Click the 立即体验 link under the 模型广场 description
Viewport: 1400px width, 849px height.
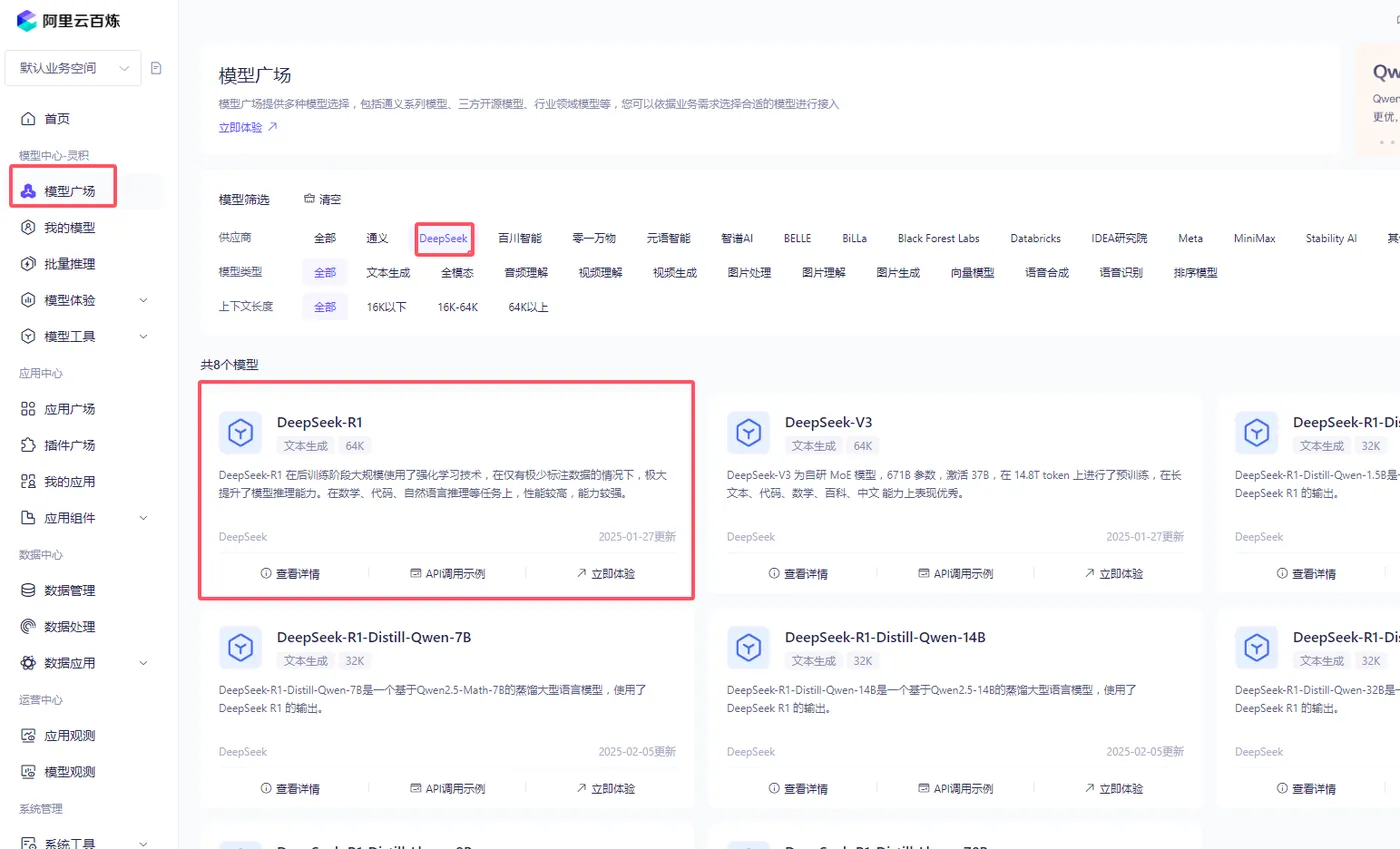248,127
